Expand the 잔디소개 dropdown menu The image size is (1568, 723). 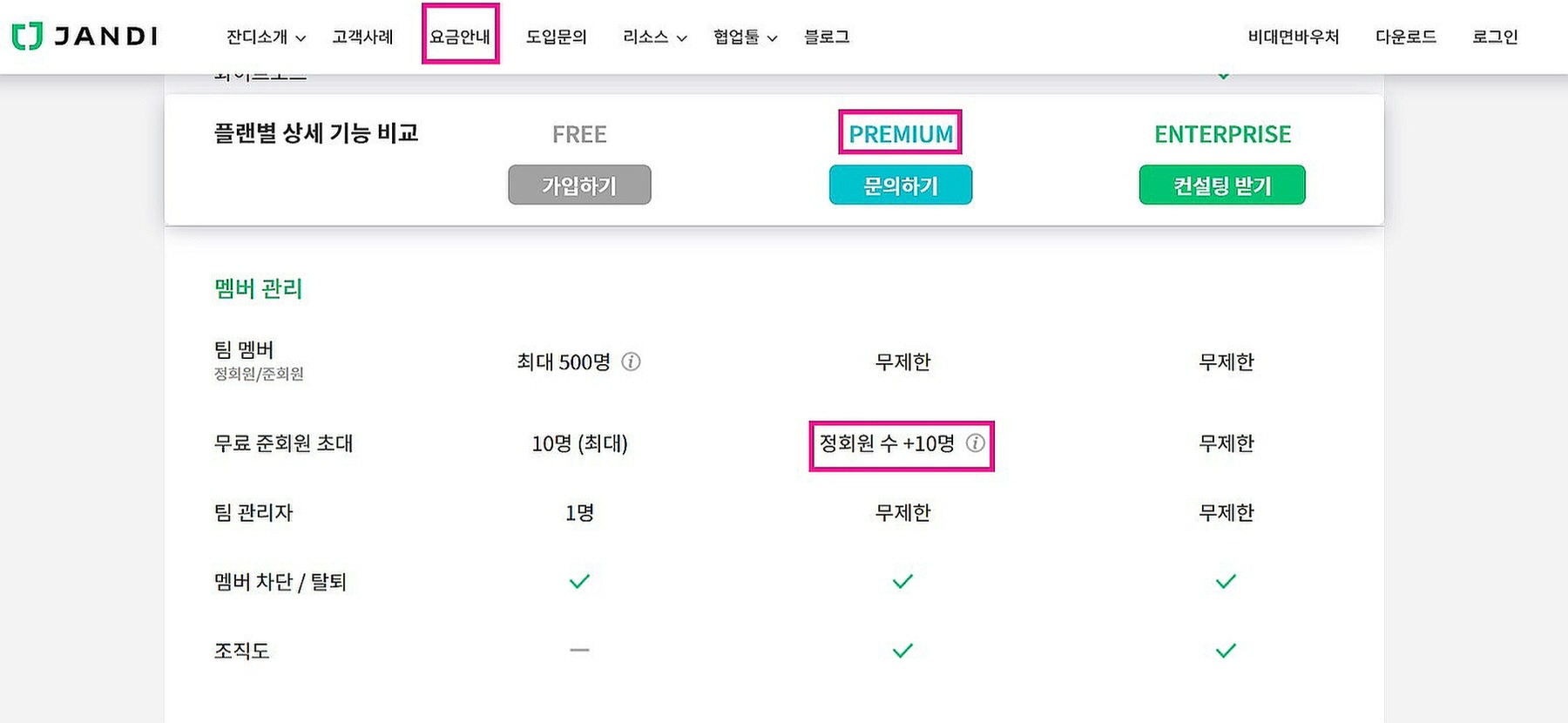[266, 37]
